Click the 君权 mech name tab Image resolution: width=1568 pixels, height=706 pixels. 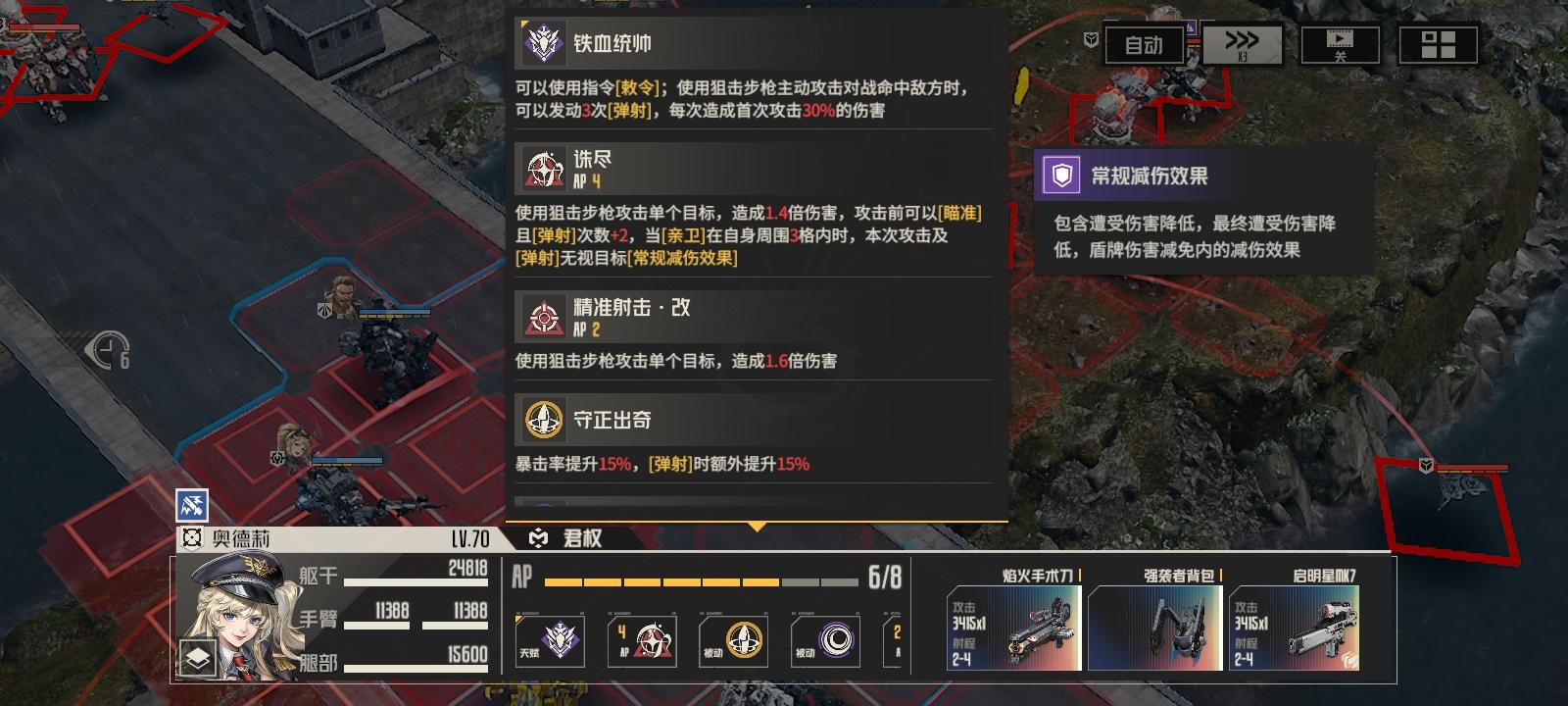pos(566,538)
